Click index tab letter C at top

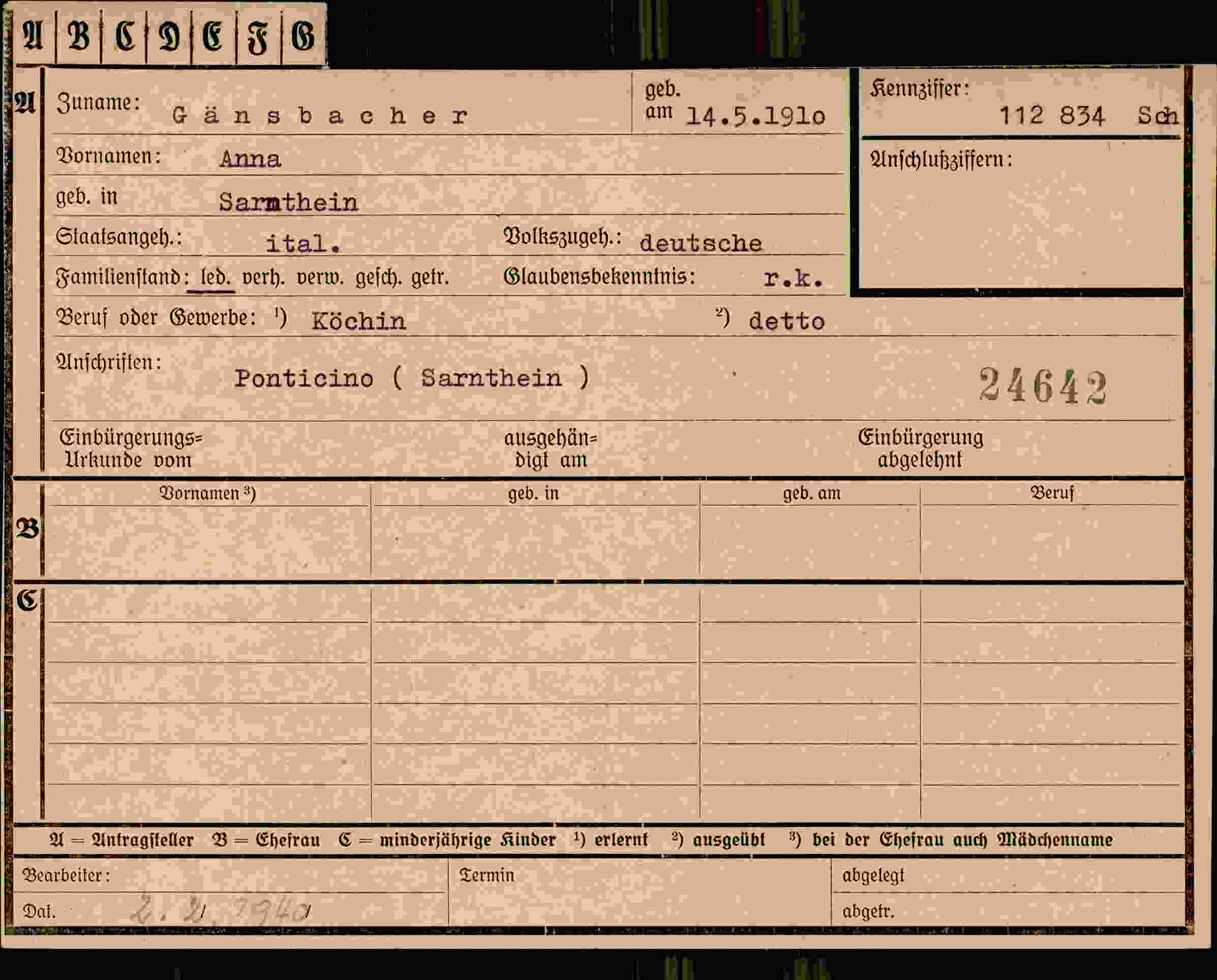click(x=125, y=37)
